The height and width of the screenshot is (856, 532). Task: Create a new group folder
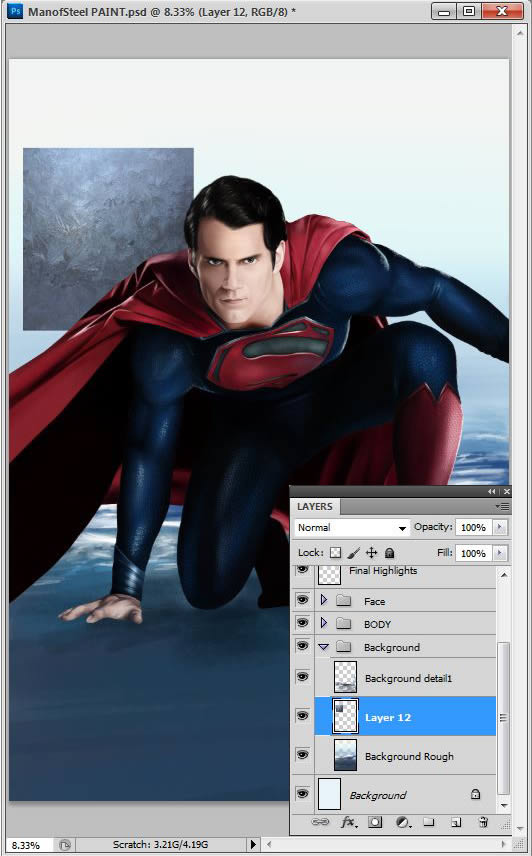pyautogui.click(x=429, y=822)
